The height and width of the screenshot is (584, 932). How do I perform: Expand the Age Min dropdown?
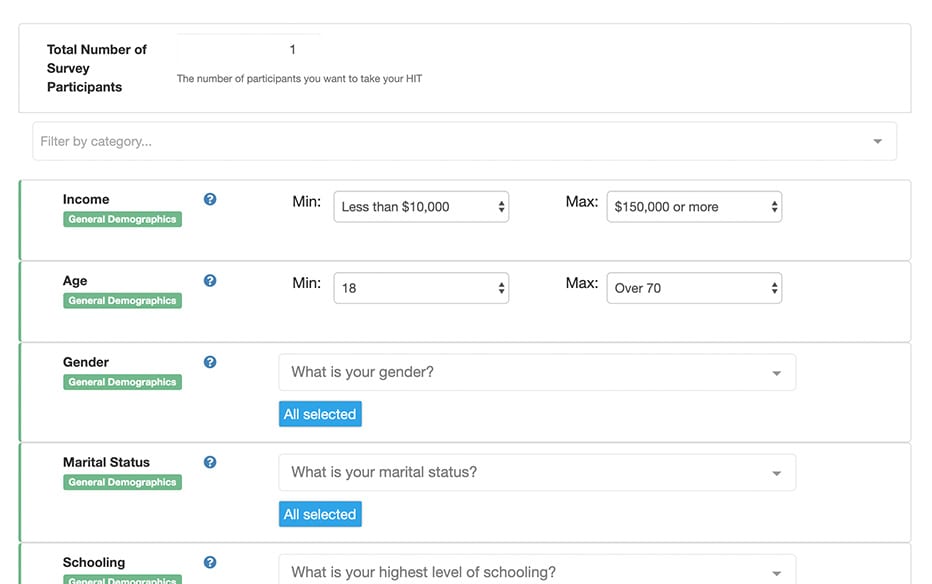[x=421, y=288]
